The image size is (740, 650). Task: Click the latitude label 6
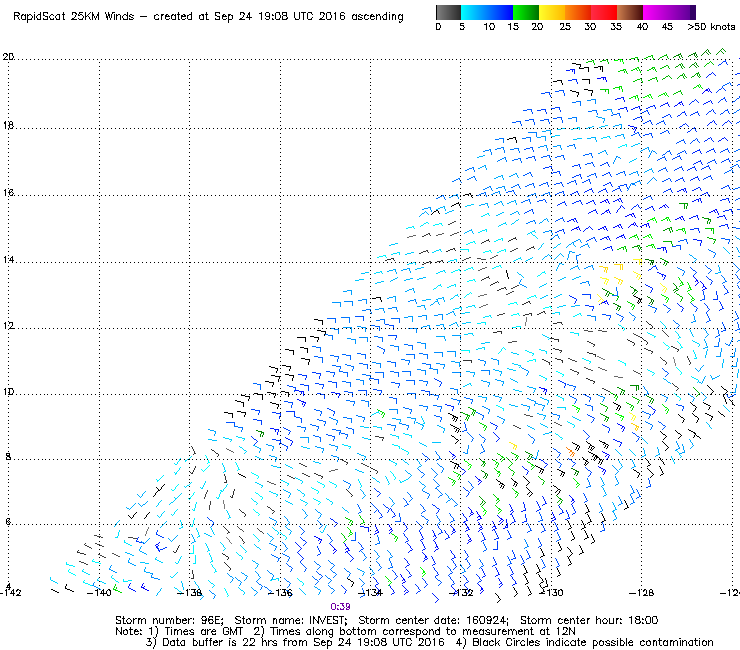pos(8,522)
